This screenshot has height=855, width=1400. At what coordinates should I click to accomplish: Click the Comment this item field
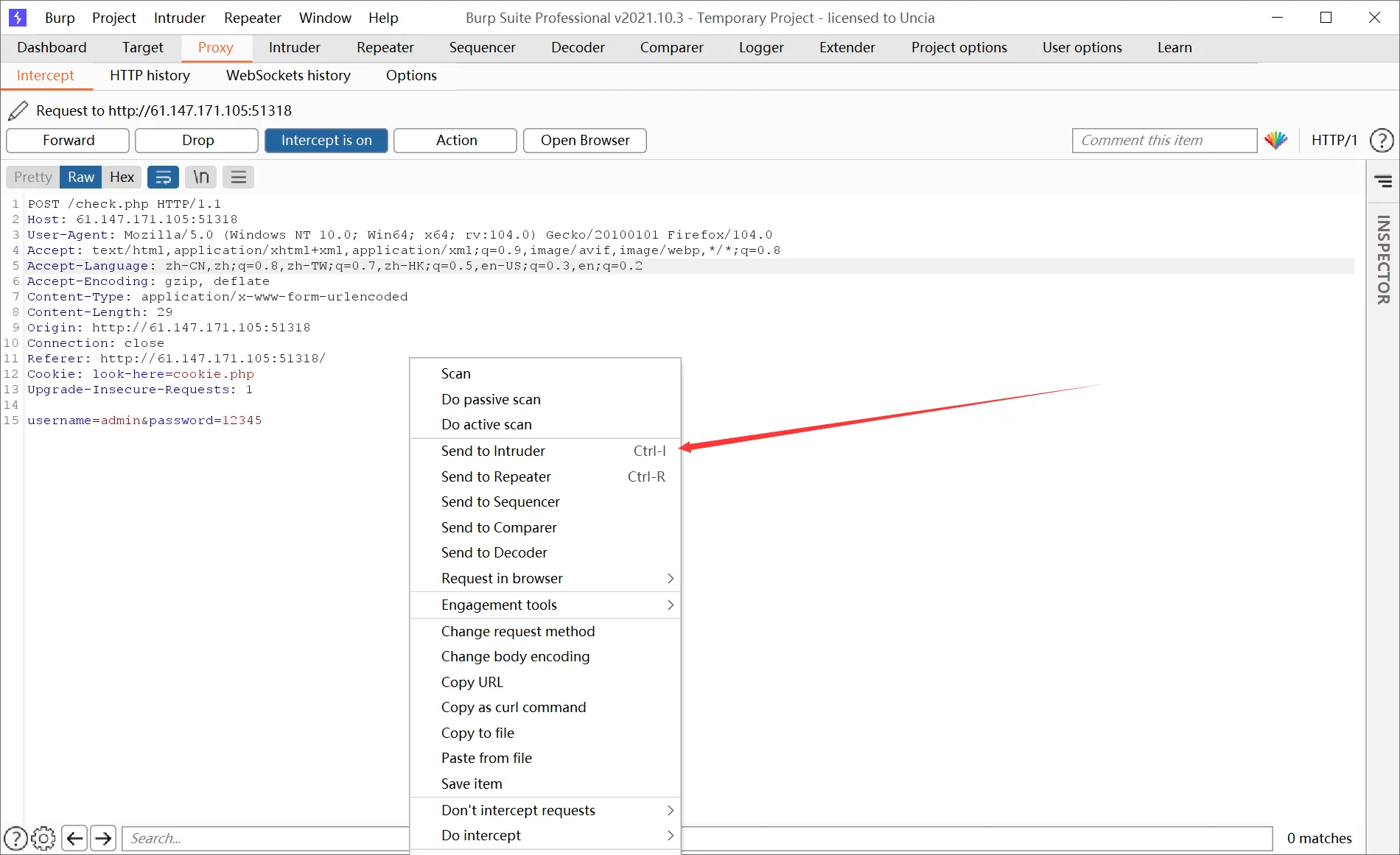point(1164,140)
